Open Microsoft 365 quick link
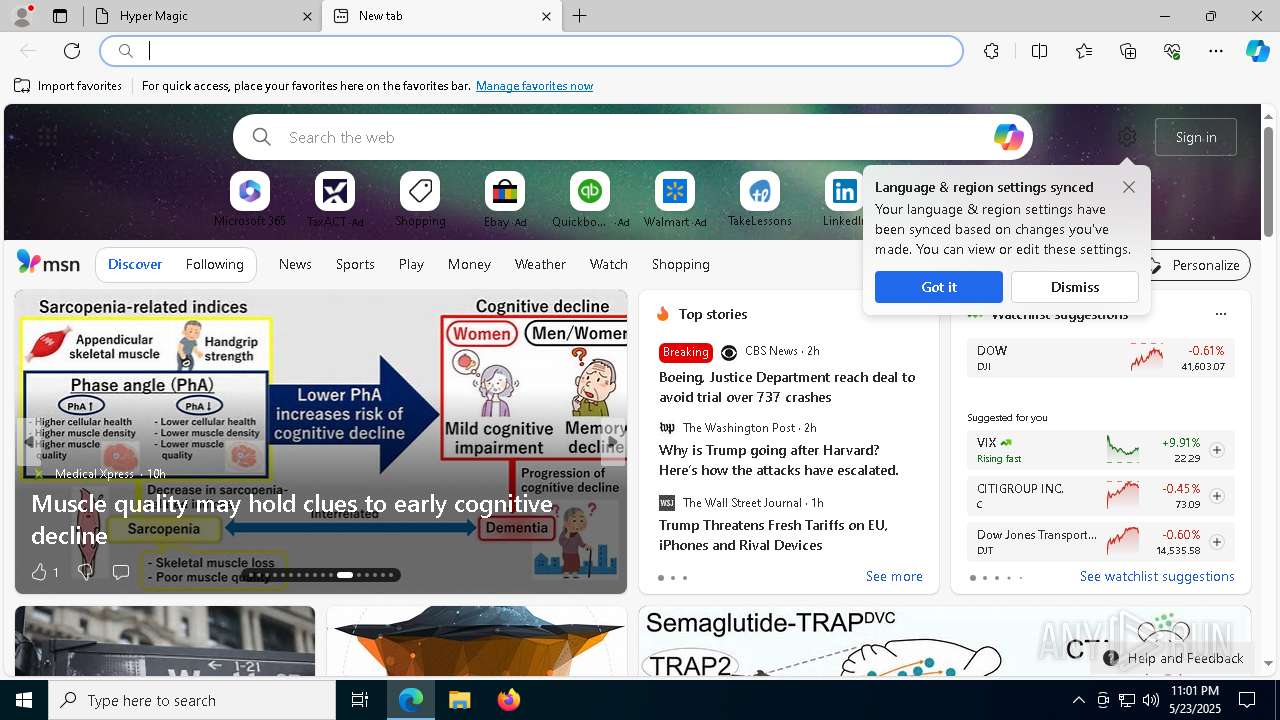 250,200
